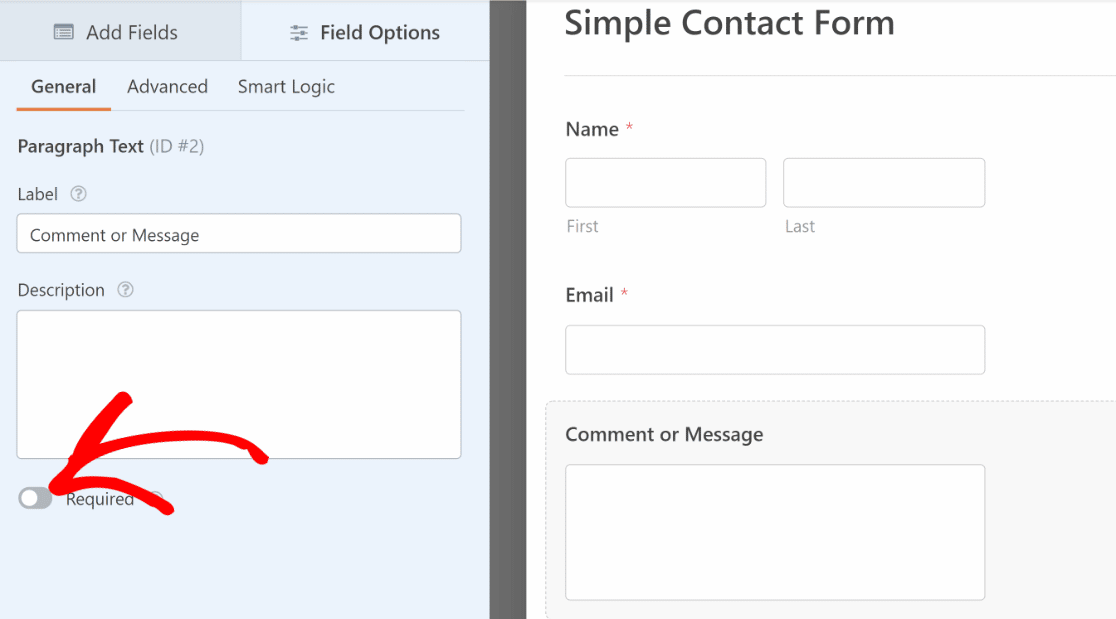
Task: Click the Comment or Message preview textarea
Action: [775, 532]
